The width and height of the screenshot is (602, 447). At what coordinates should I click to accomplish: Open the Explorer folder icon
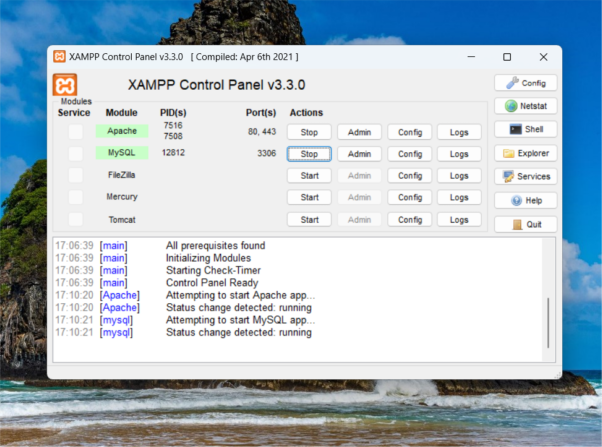click(x=526, y=153)
